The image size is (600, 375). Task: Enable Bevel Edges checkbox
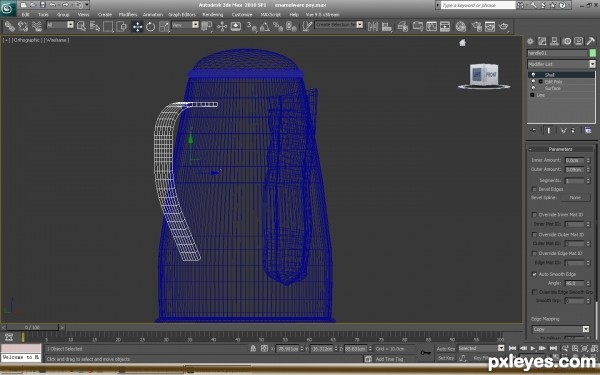coord(534,189)
